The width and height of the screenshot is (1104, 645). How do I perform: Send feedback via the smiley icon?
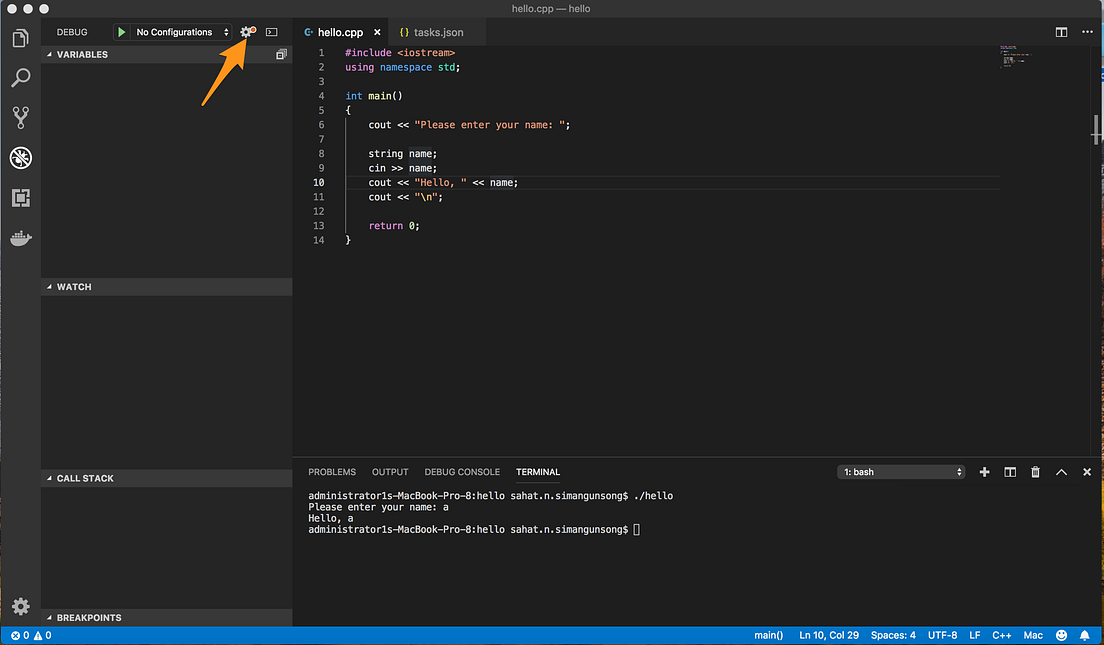coord(1061,634)
